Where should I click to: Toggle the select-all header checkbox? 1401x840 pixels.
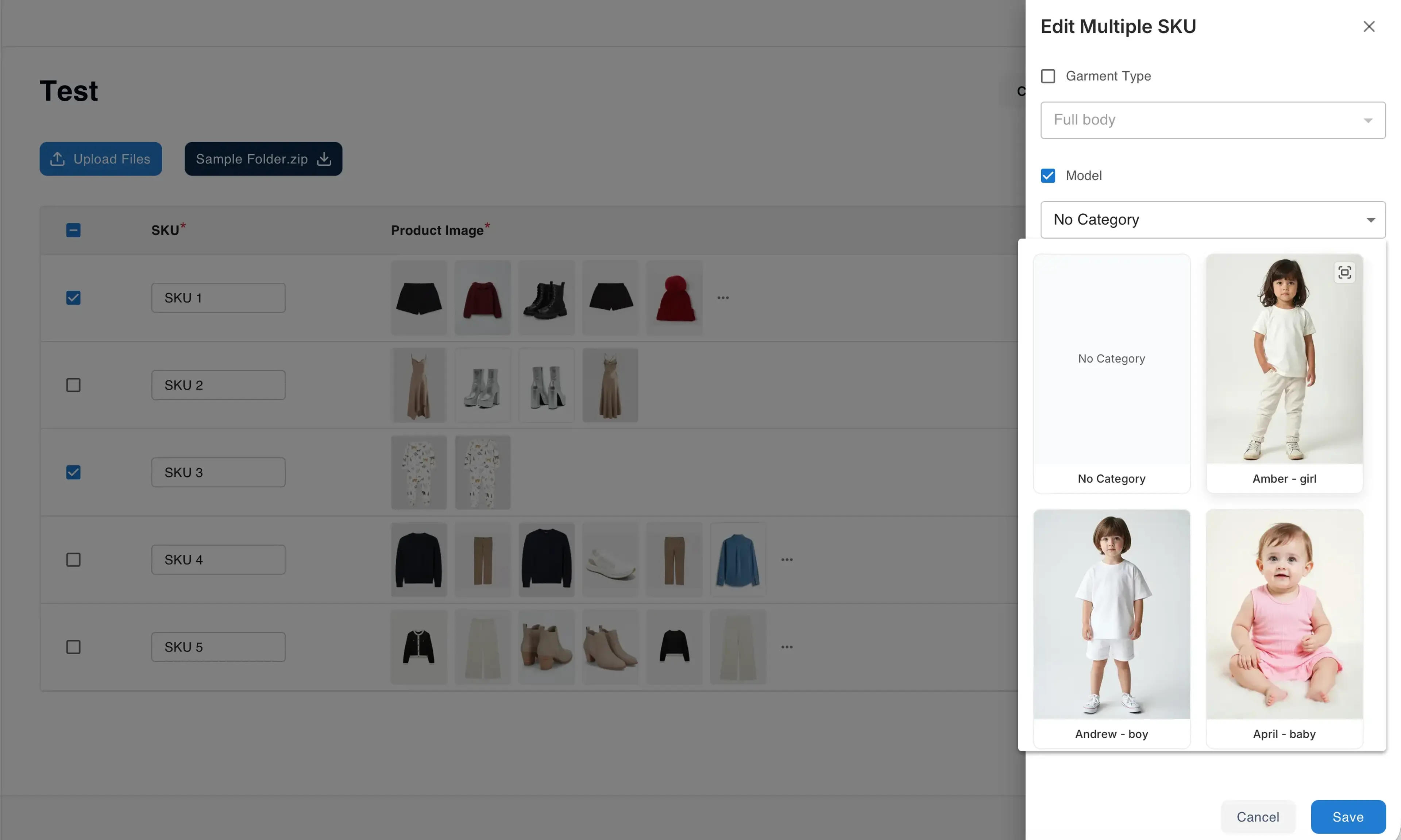(73, 231)
